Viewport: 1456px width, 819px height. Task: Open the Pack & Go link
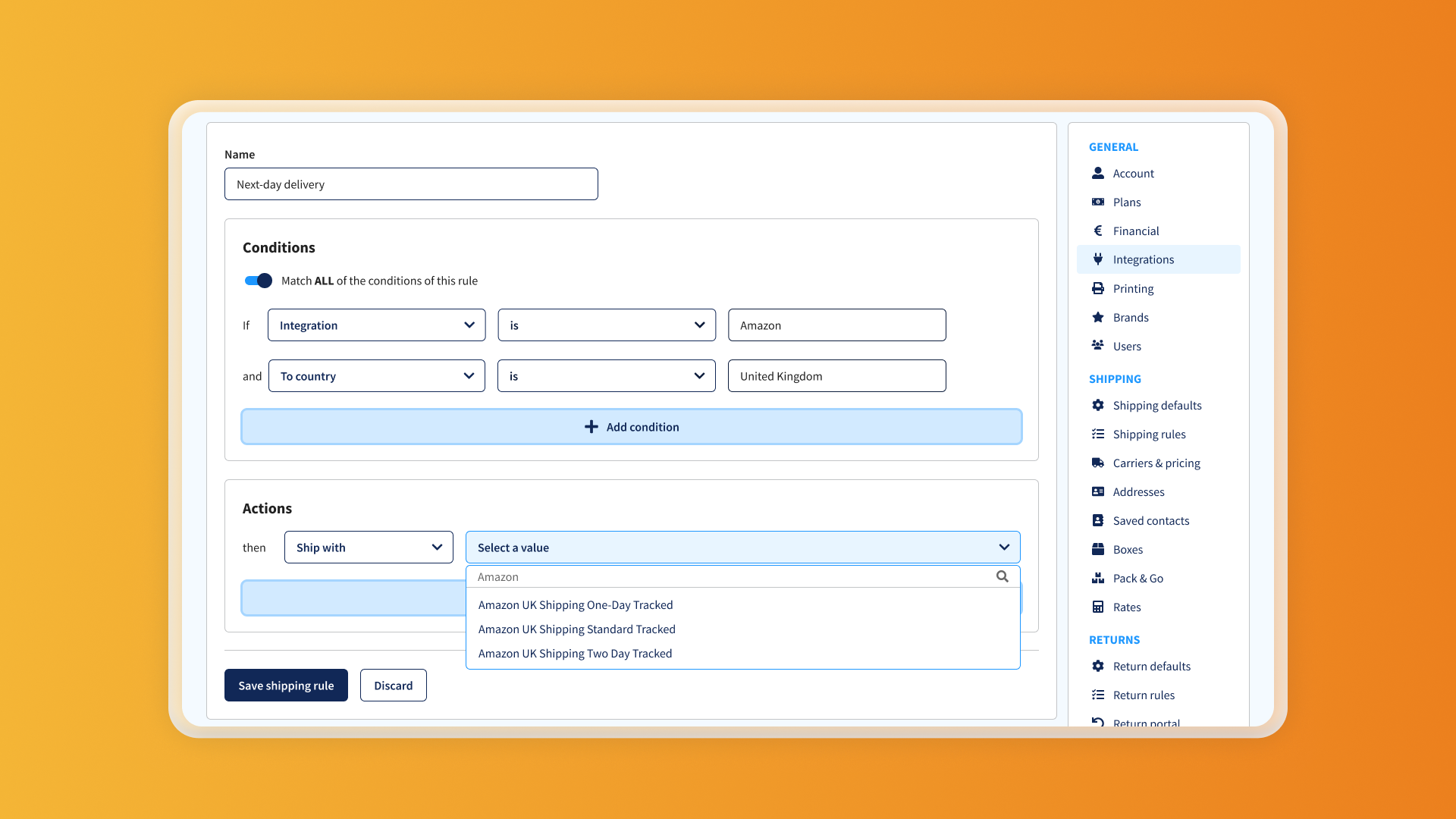click(1137, 579)
